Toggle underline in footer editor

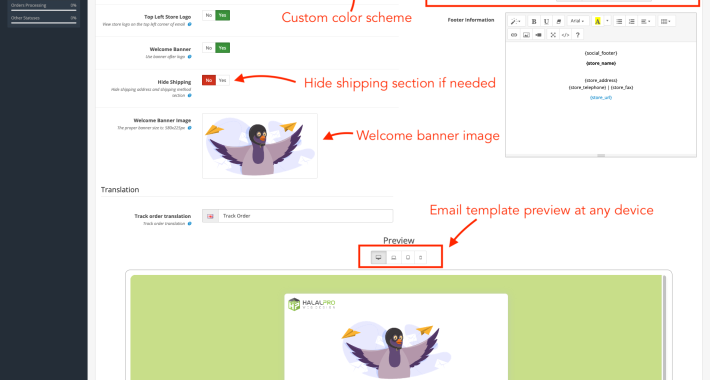pos(546,21)
